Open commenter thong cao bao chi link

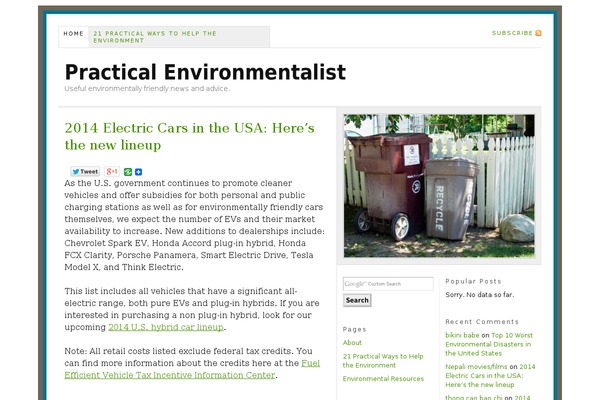474,397
